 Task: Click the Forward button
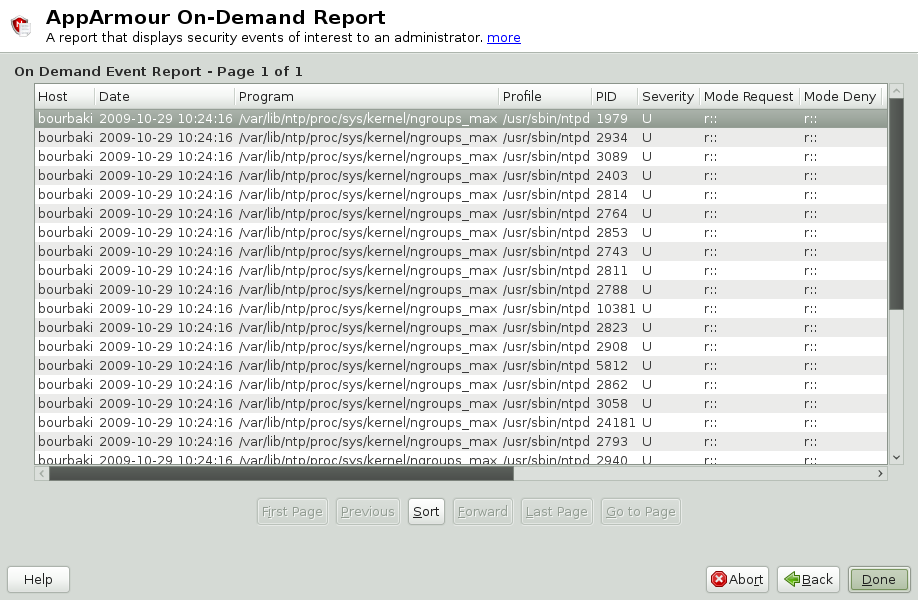[x=482, y=511]
